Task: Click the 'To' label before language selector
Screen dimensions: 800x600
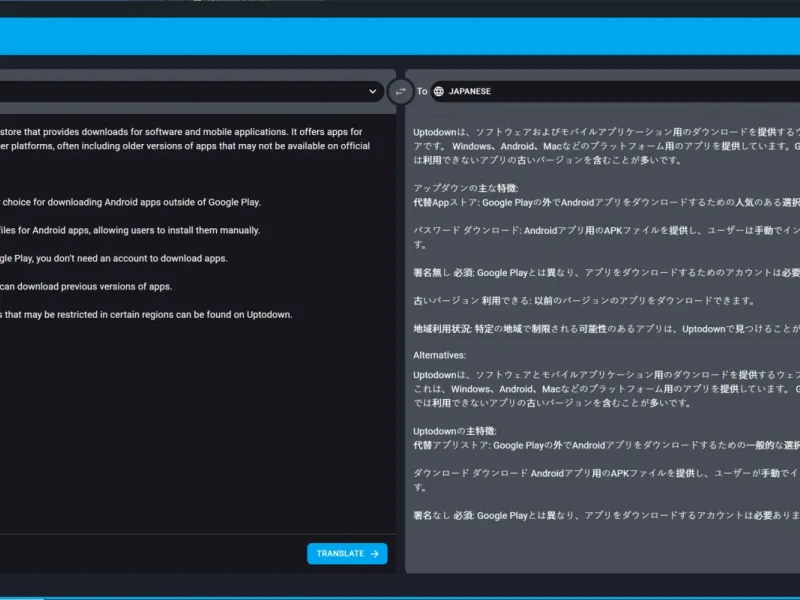Action: click(422, 91)
